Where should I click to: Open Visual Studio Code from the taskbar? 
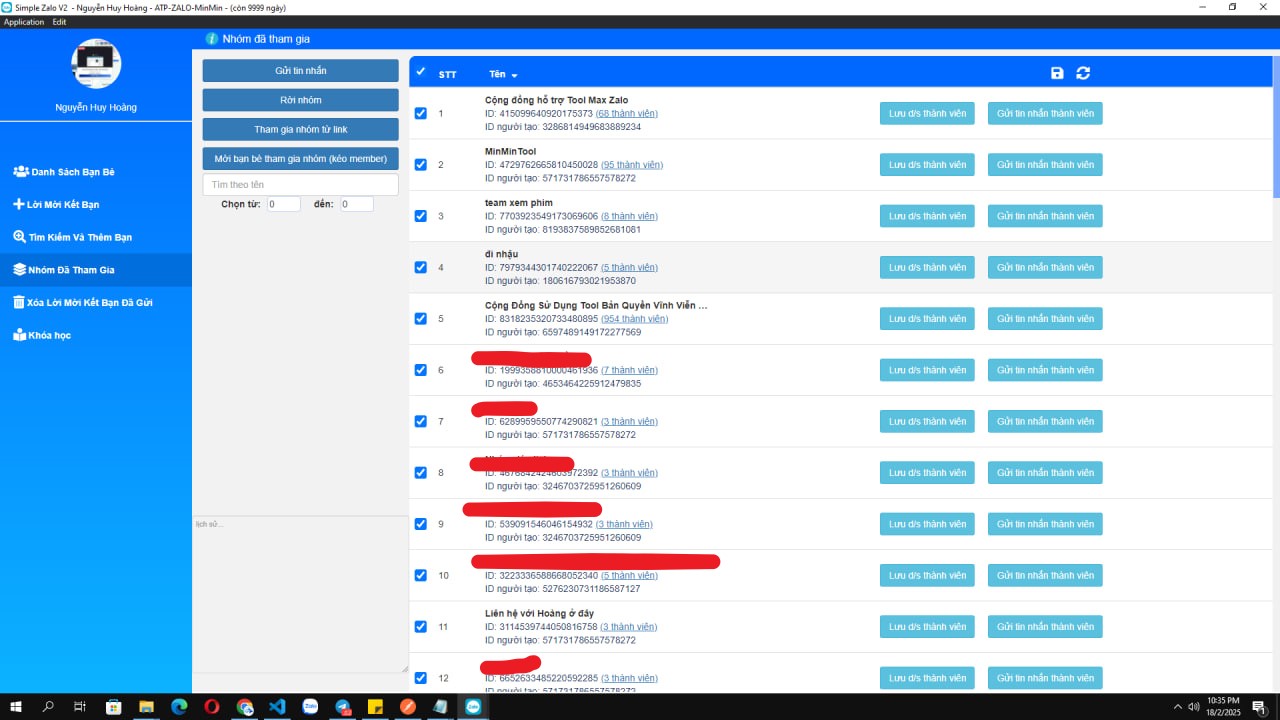[277, 707]
